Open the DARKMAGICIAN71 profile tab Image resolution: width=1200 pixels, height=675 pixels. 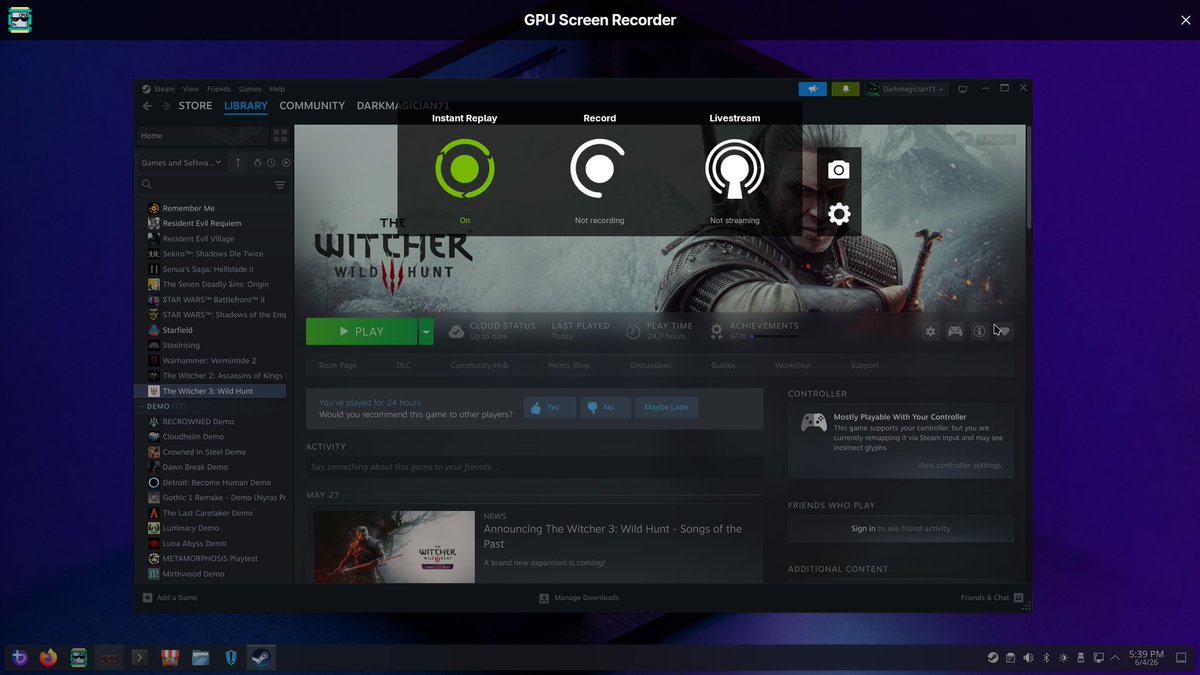tap(405, 106)
